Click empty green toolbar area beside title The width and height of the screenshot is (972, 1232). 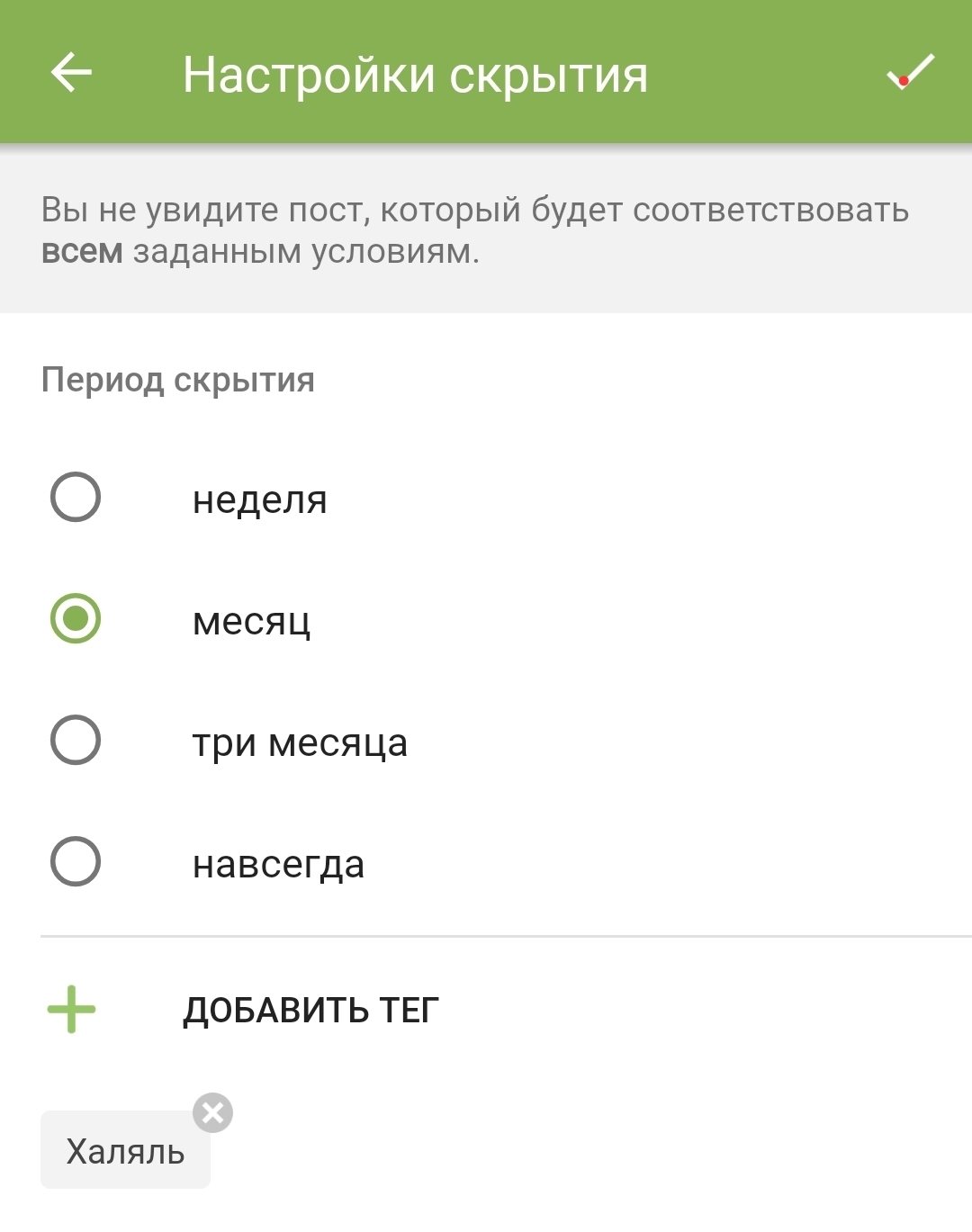tap(765, 73)
